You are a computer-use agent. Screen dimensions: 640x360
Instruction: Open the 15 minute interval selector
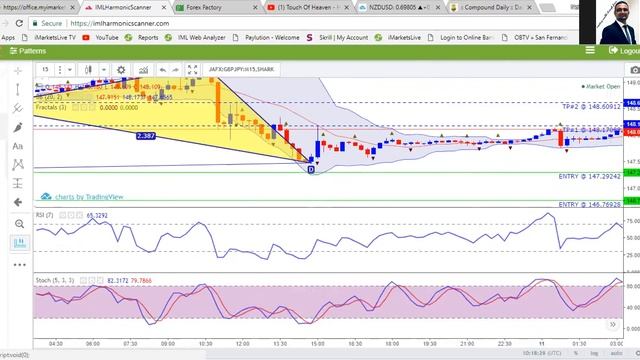(45, 69)
